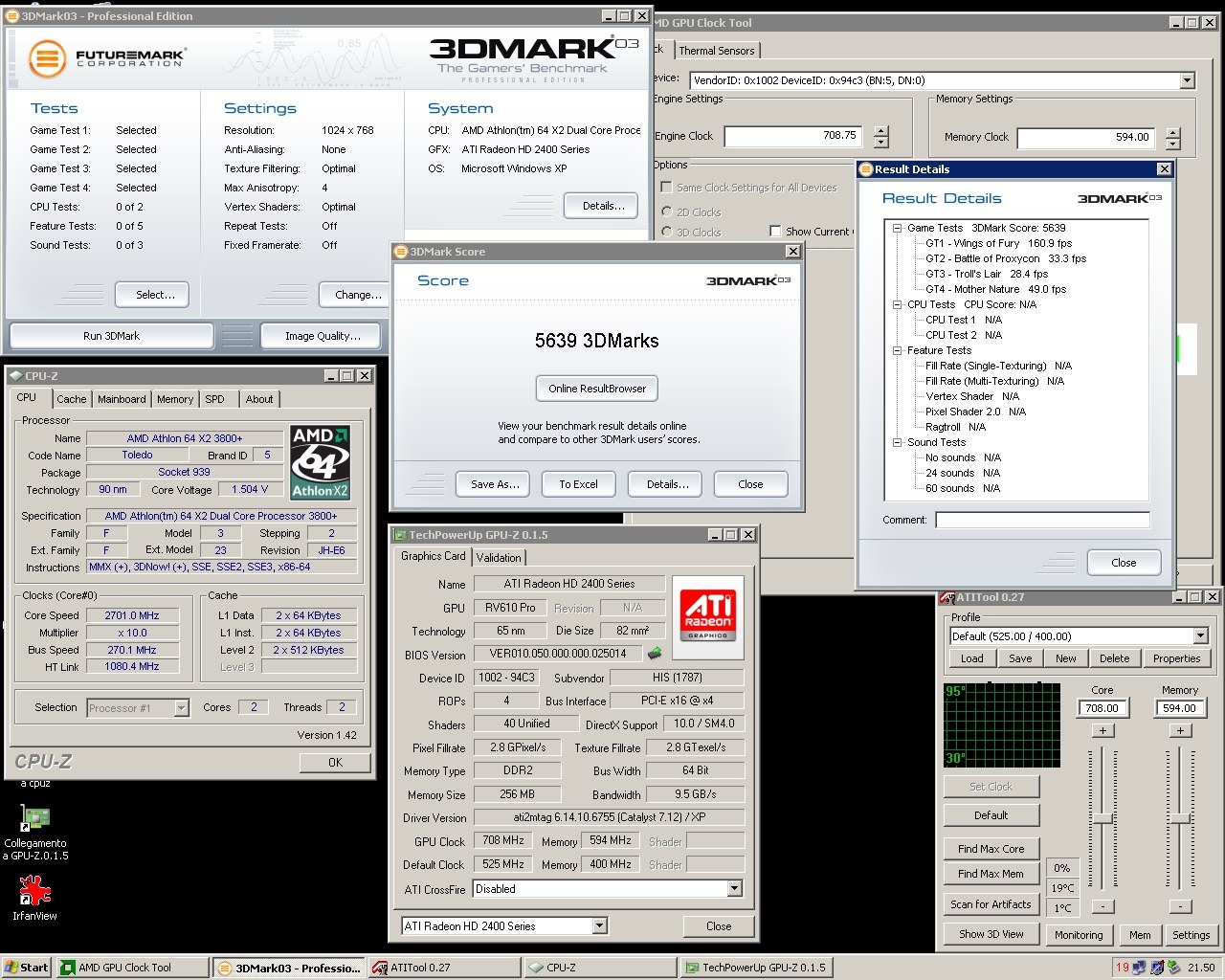The height and width of the screenshot is (980, 1225).
Task: Switch to the Validation tab in GPU-Z
Action: click(499, 557)
